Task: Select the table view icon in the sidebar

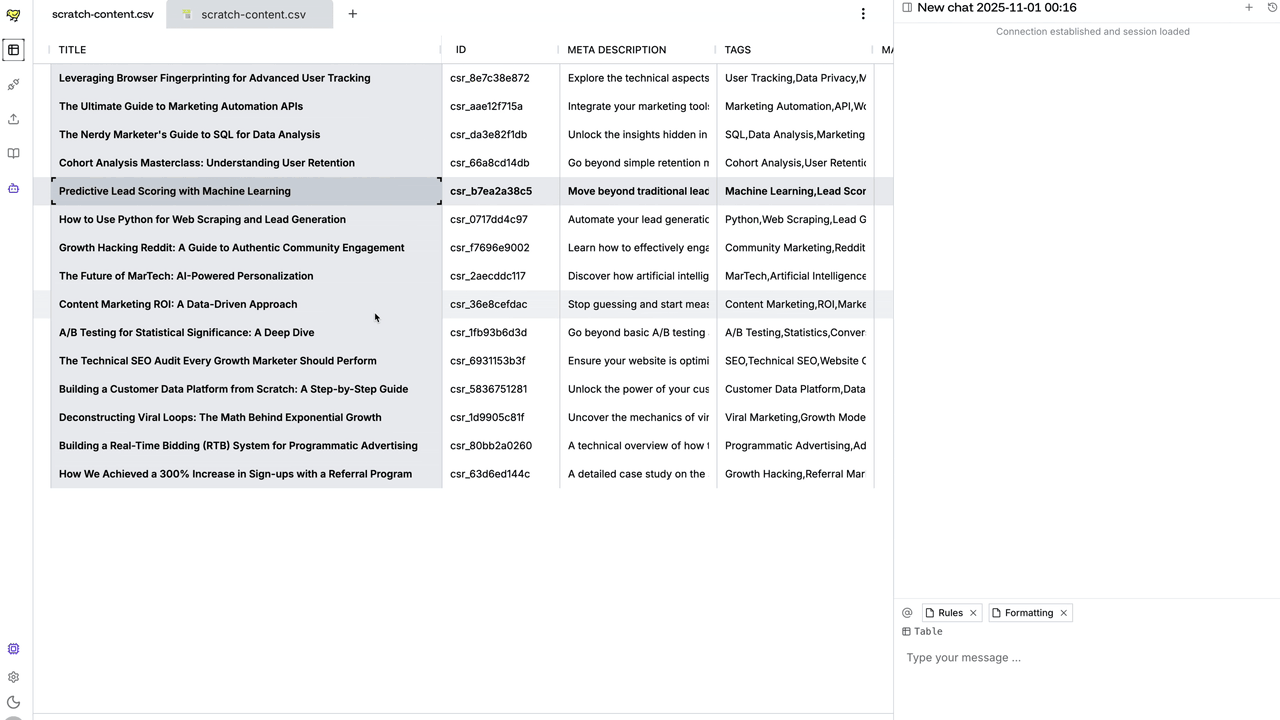Action: (13, 49)
